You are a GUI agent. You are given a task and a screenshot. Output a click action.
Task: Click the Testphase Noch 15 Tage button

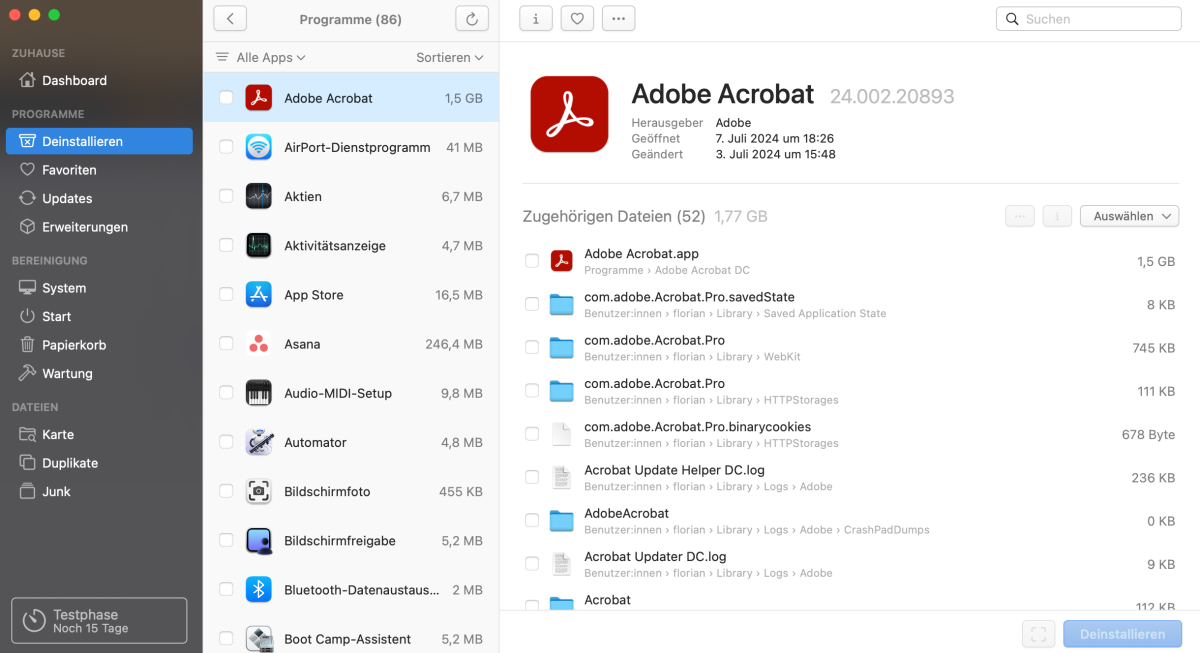(99, 621)
